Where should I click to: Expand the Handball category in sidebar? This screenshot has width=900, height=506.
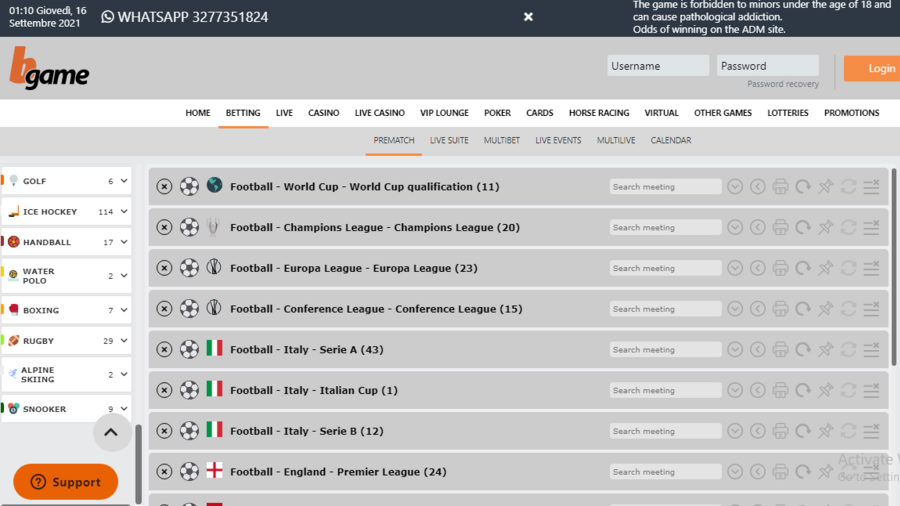click(124, 242)
